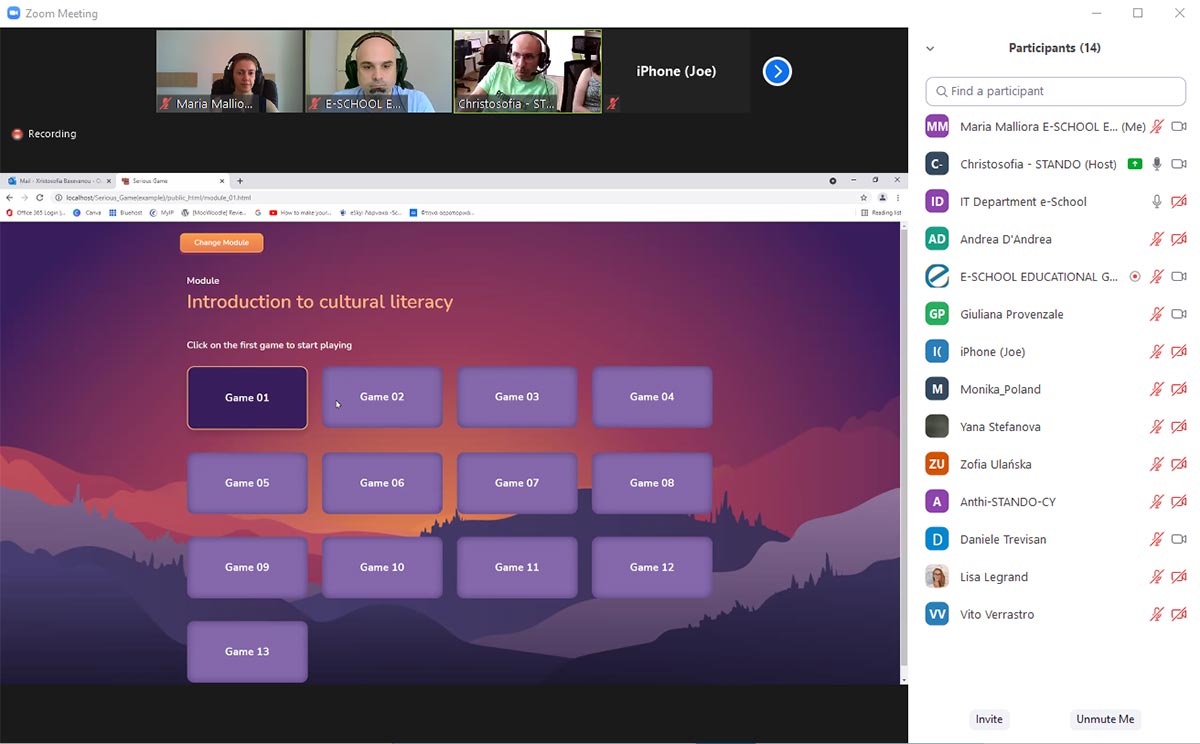The image size is (1200, 744).
Task: Click camera icon next to Giuliana Provenzale
Action: click(1179, 314)
